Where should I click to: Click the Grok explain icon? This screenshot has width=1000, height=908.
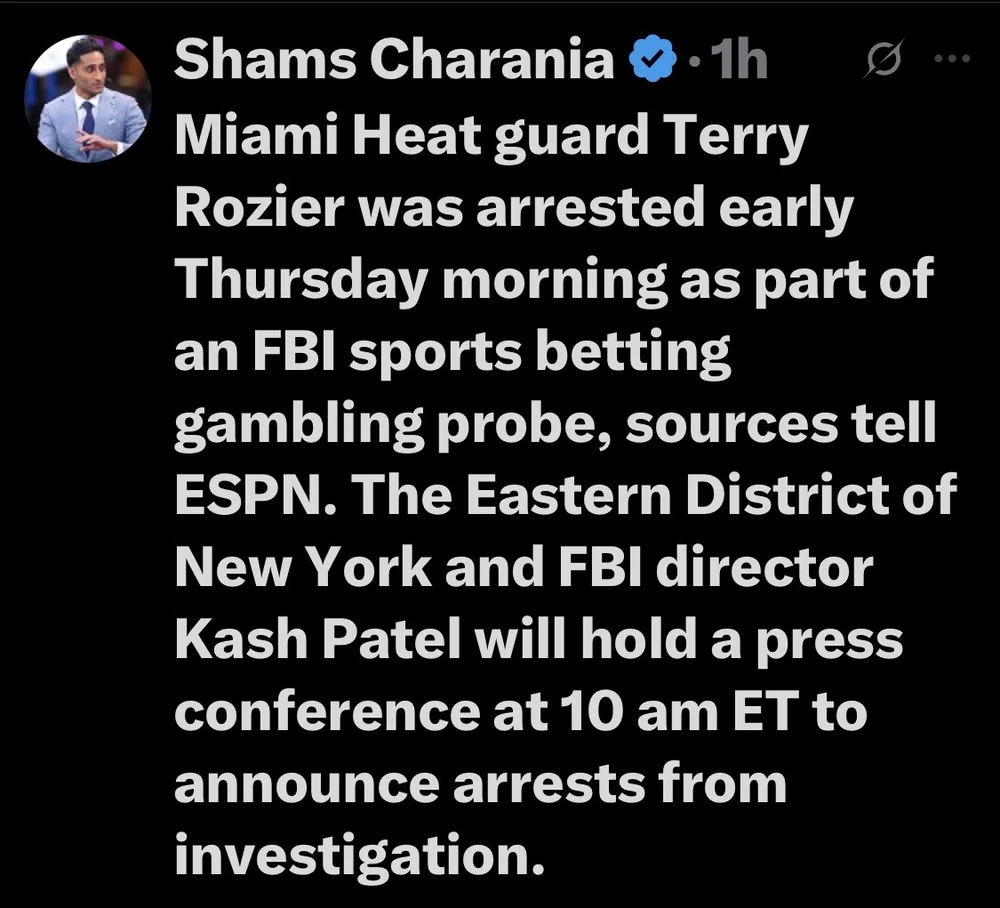tap(885, 63)
